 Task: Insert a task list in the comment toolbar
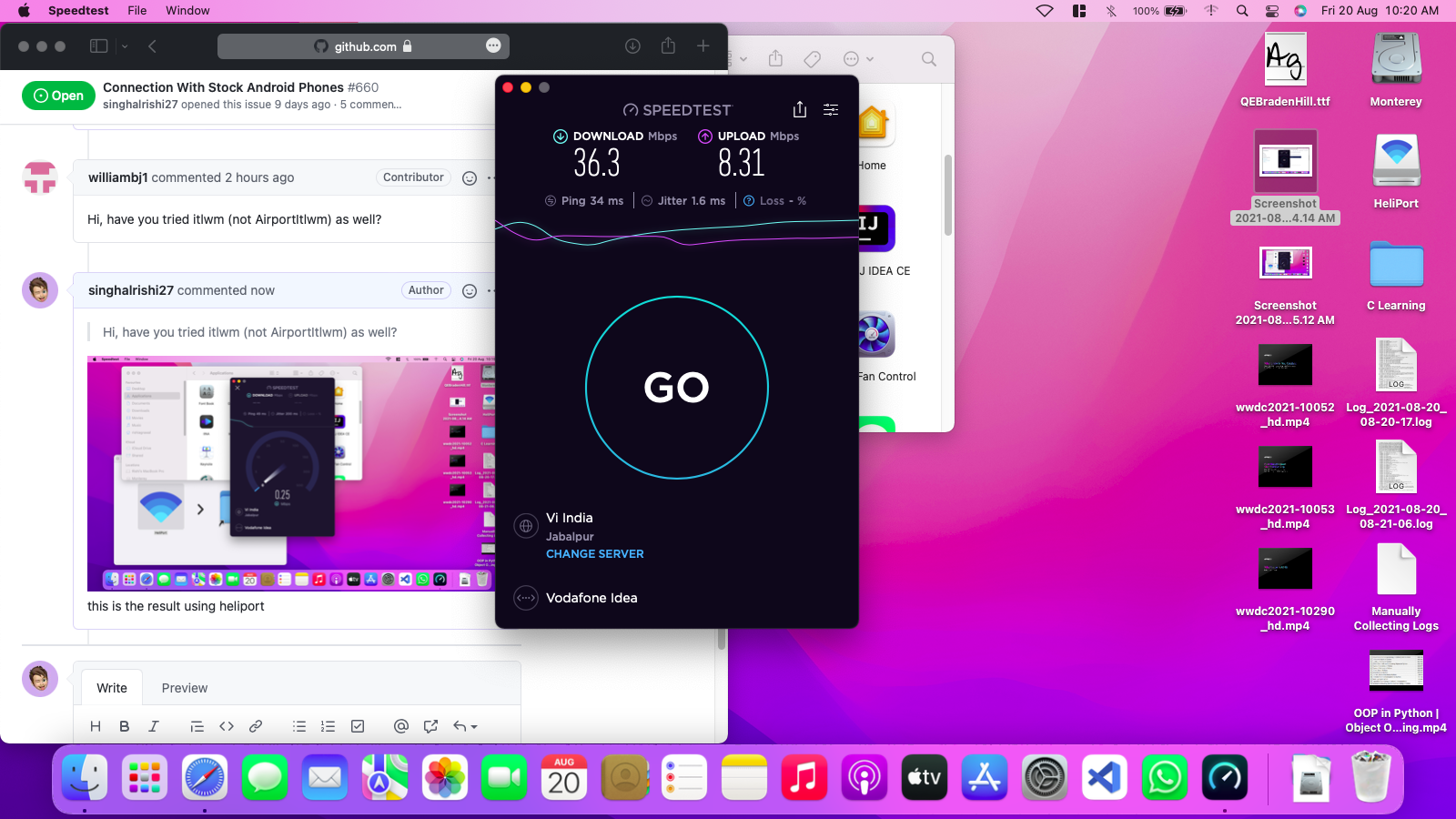tap(357, 726)
